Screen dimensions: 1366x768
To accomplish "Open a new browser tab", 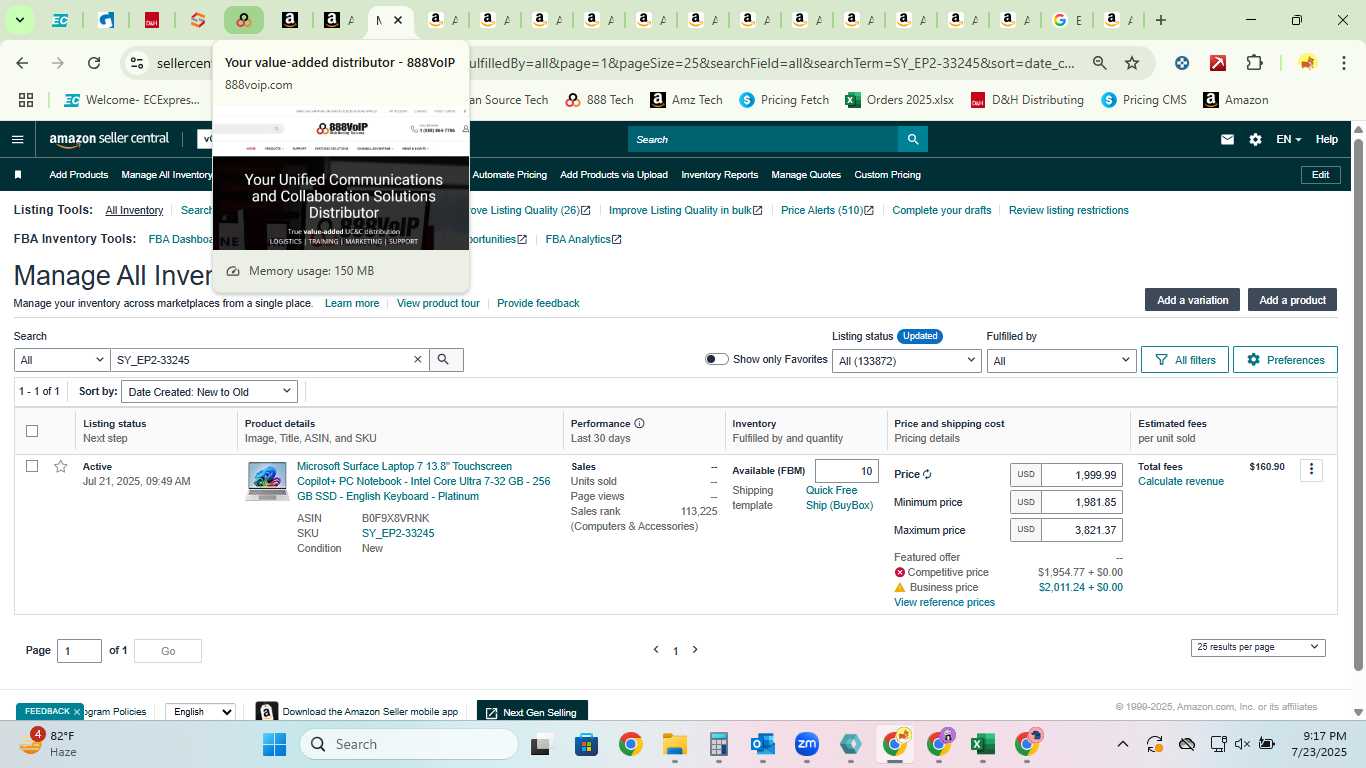I will click(x=1160, y=20).
